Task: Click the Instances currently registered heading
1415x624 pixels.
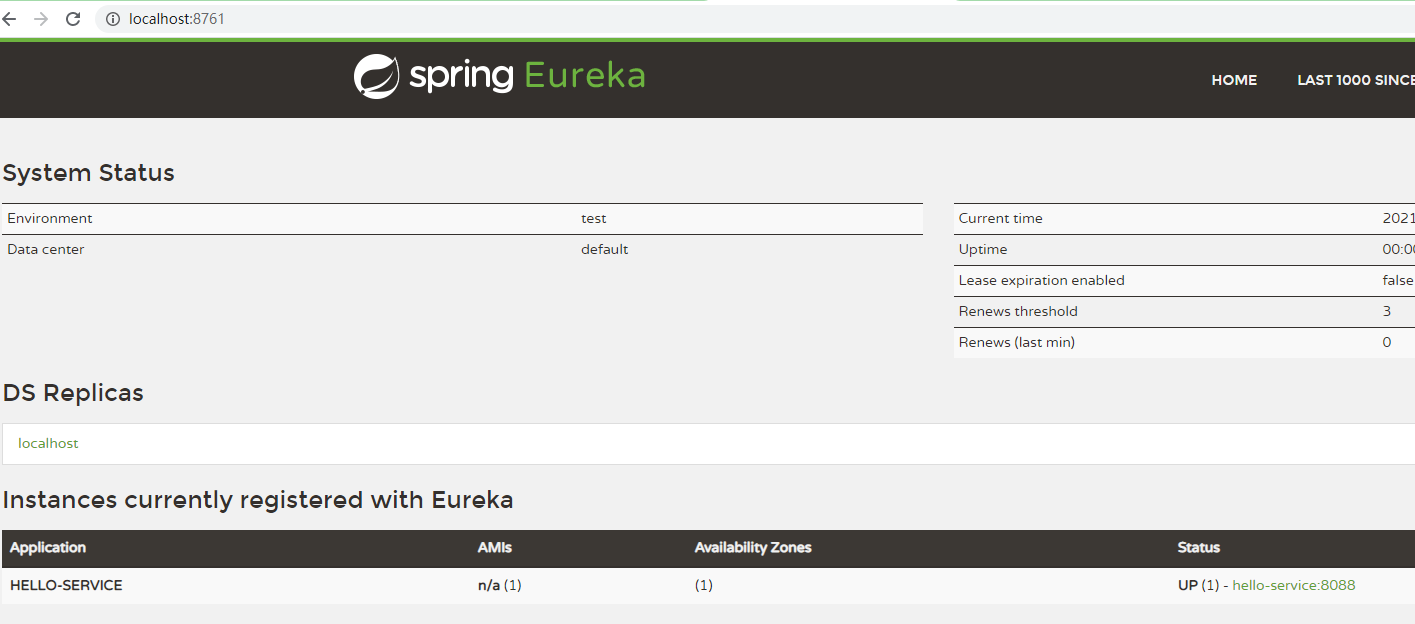Action: click(258, 500)
